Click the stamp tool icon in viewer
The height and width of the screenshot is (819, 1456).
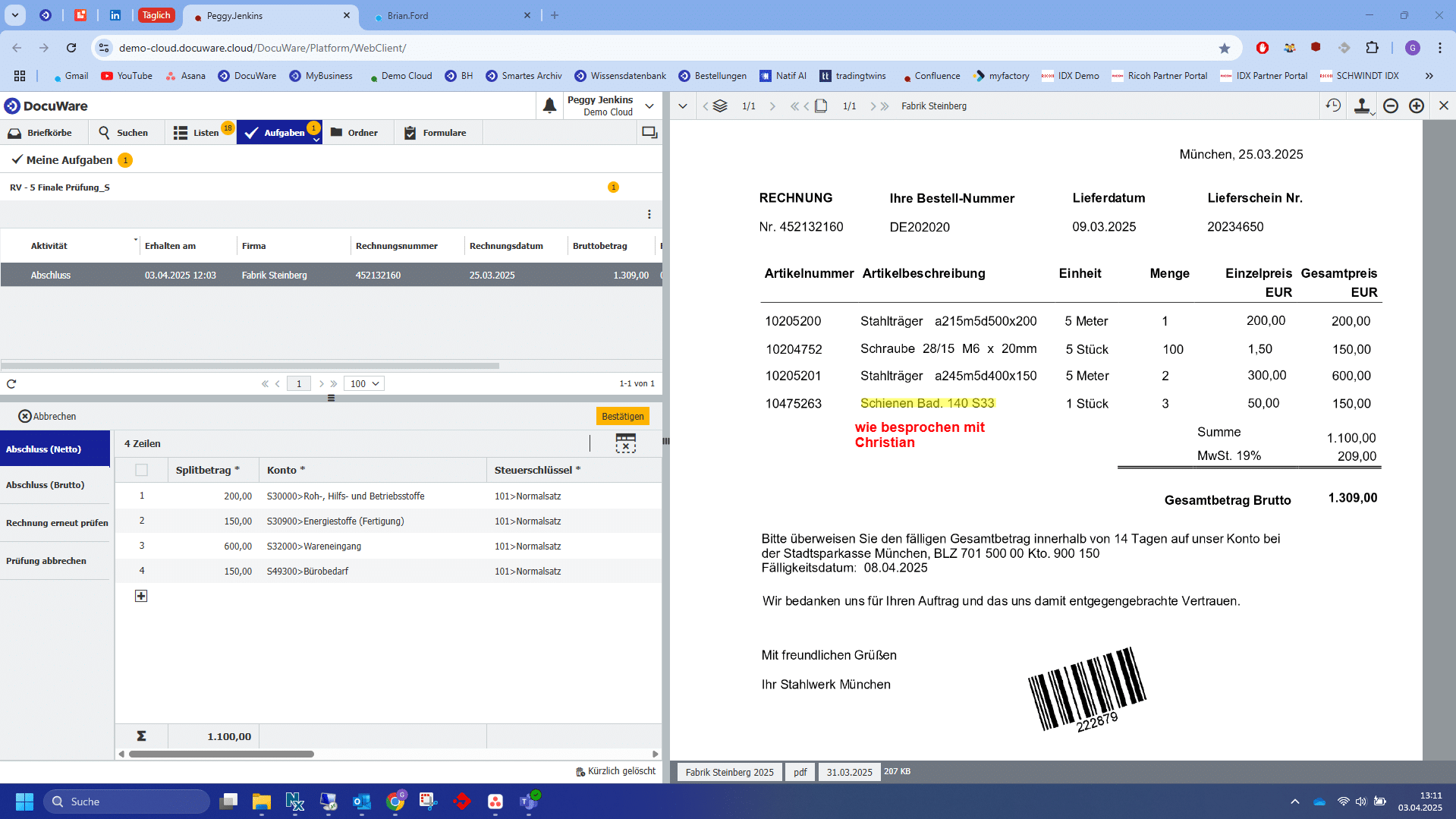[1362, 106]
